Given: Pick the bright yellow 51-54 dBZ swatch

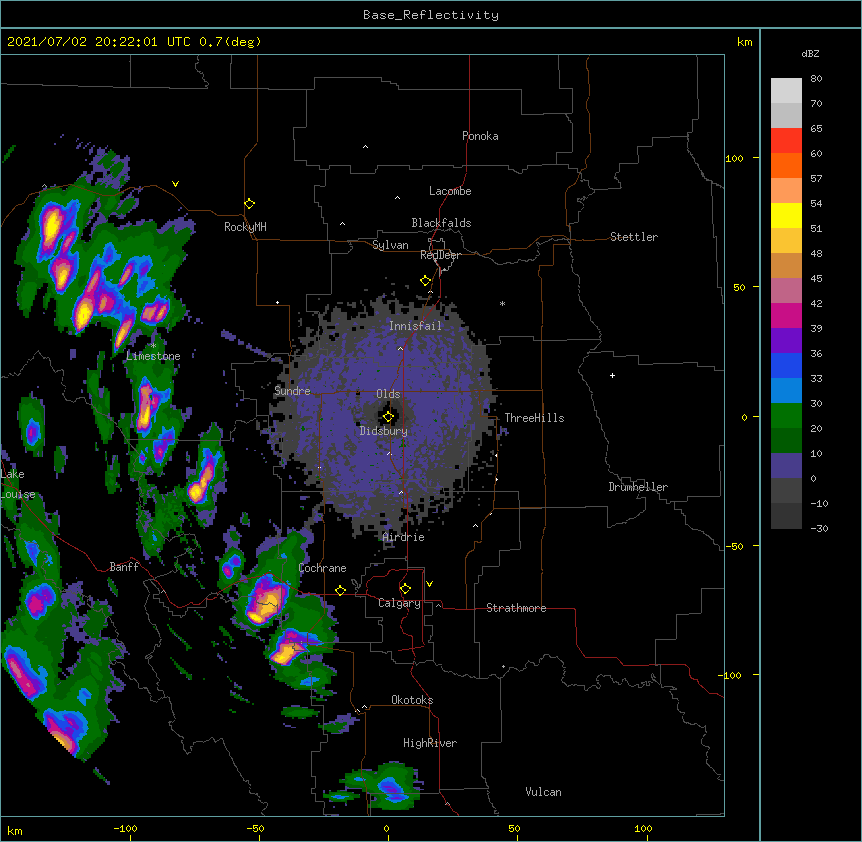Looking at the screenshot, I should point(786,215).
